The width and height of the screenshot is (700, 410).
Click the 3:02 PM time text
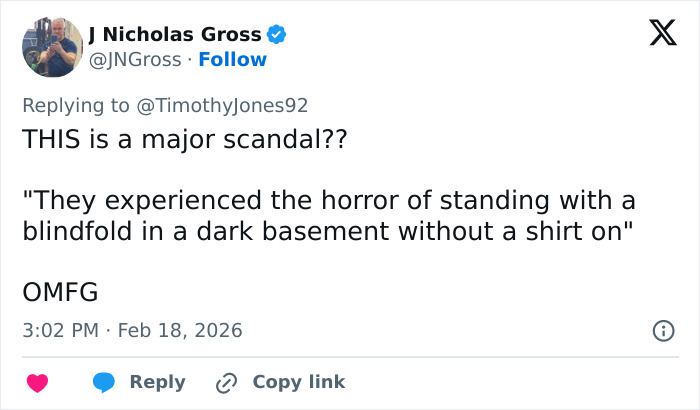click(x=62, y=330)
